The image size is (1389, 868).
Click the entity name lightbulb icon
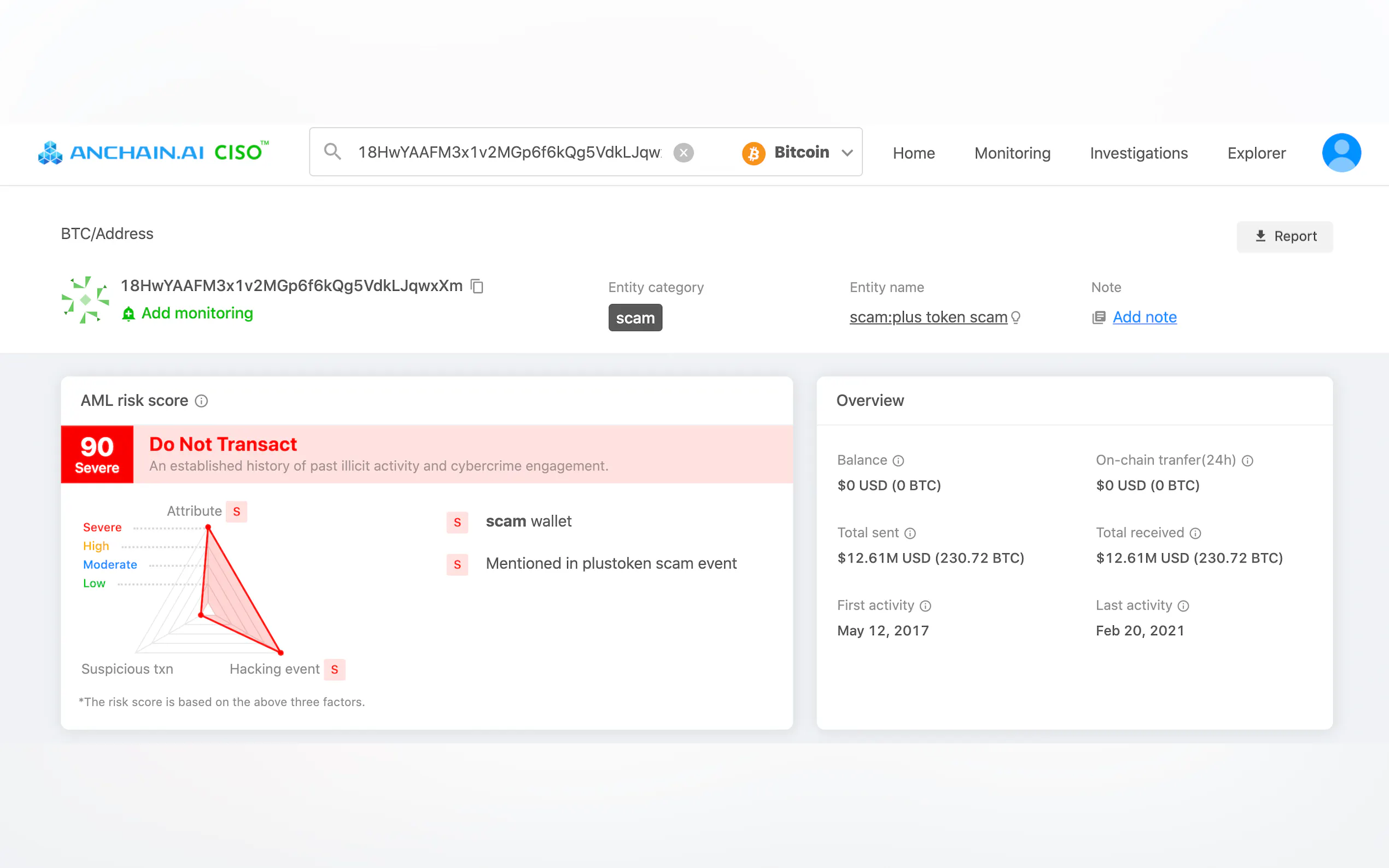pyautogui.click(x=1016, y=317)
